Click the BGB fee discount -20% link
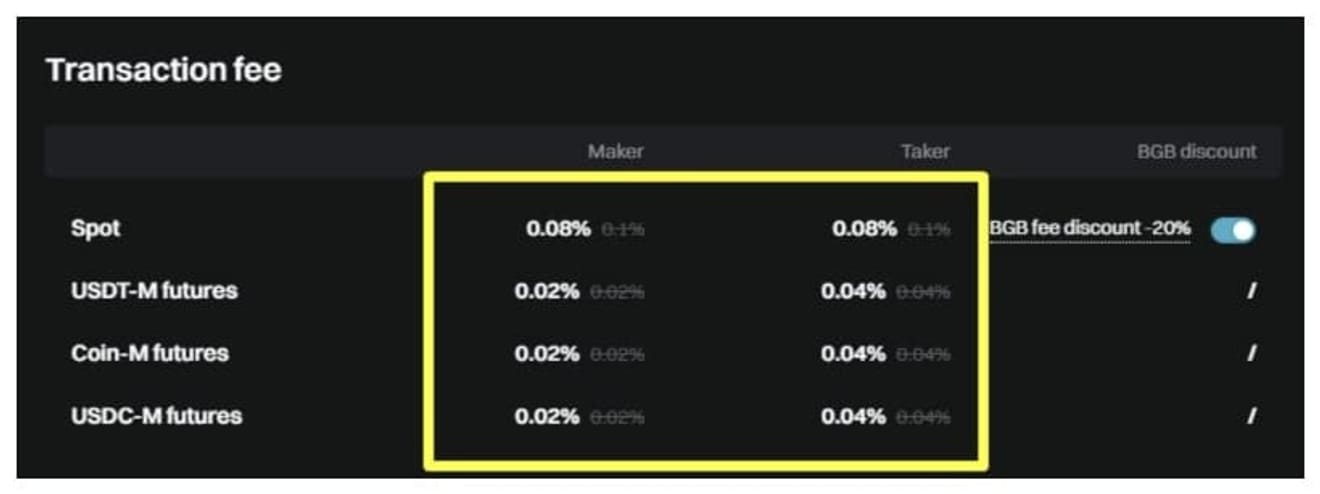 pyautogui.click(x=1090, y=229)
